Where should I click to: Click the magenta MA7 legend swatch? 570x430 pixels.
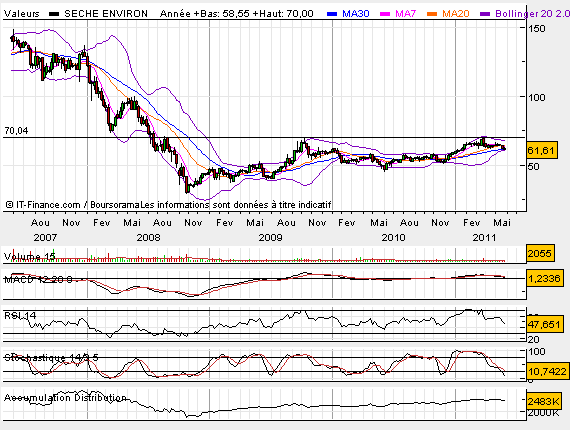pos(385,14)
